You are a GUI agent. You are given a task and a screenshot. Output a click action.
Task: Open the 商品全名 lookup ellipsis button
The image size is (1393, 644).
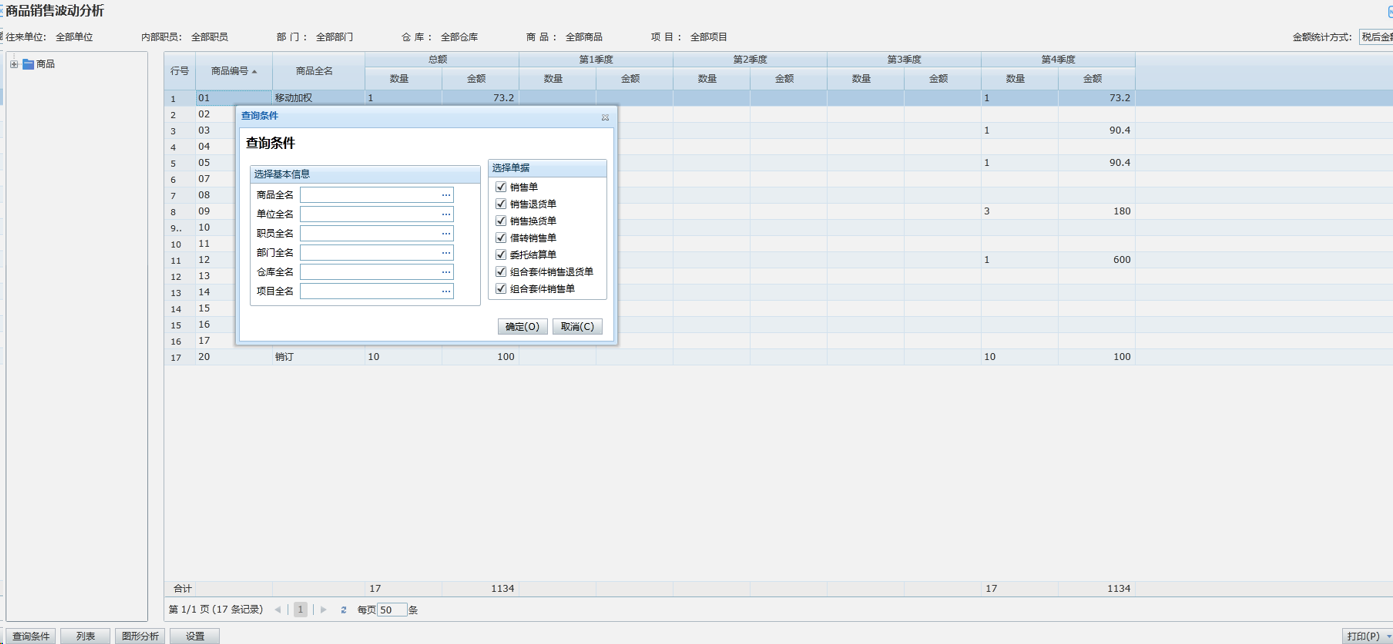click(446, 195)
